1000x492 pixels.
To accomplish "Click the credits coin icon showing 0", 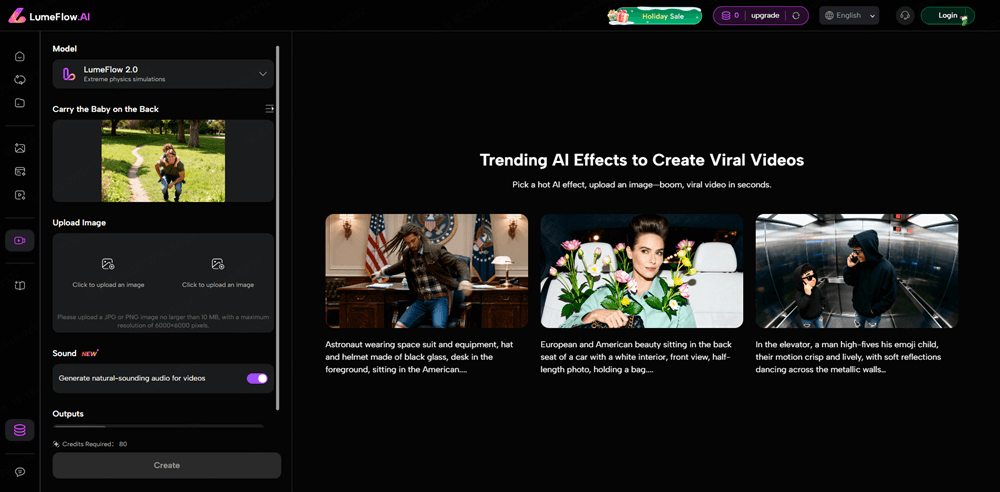I will (726, 15).
